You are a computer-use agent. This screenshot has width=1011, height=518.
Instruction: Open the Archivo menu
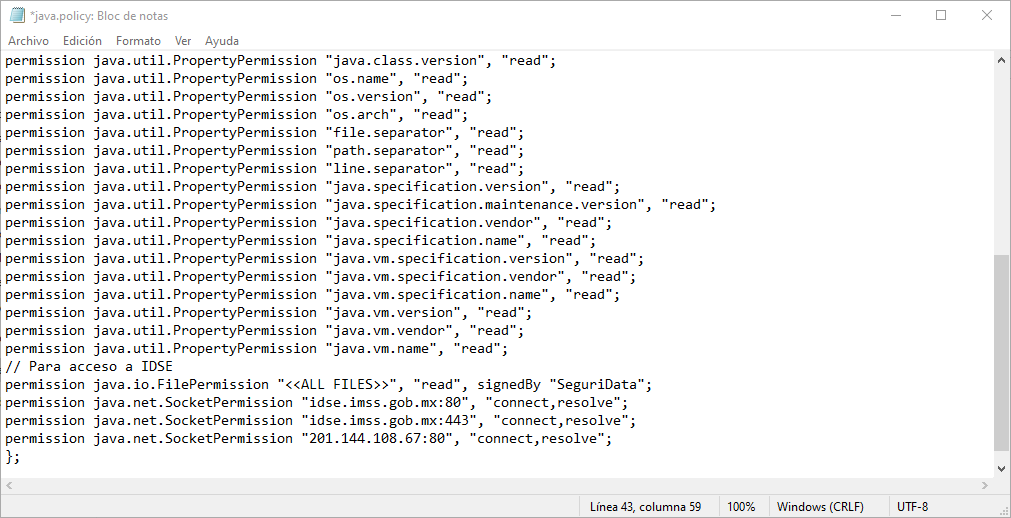coord(28,41)
